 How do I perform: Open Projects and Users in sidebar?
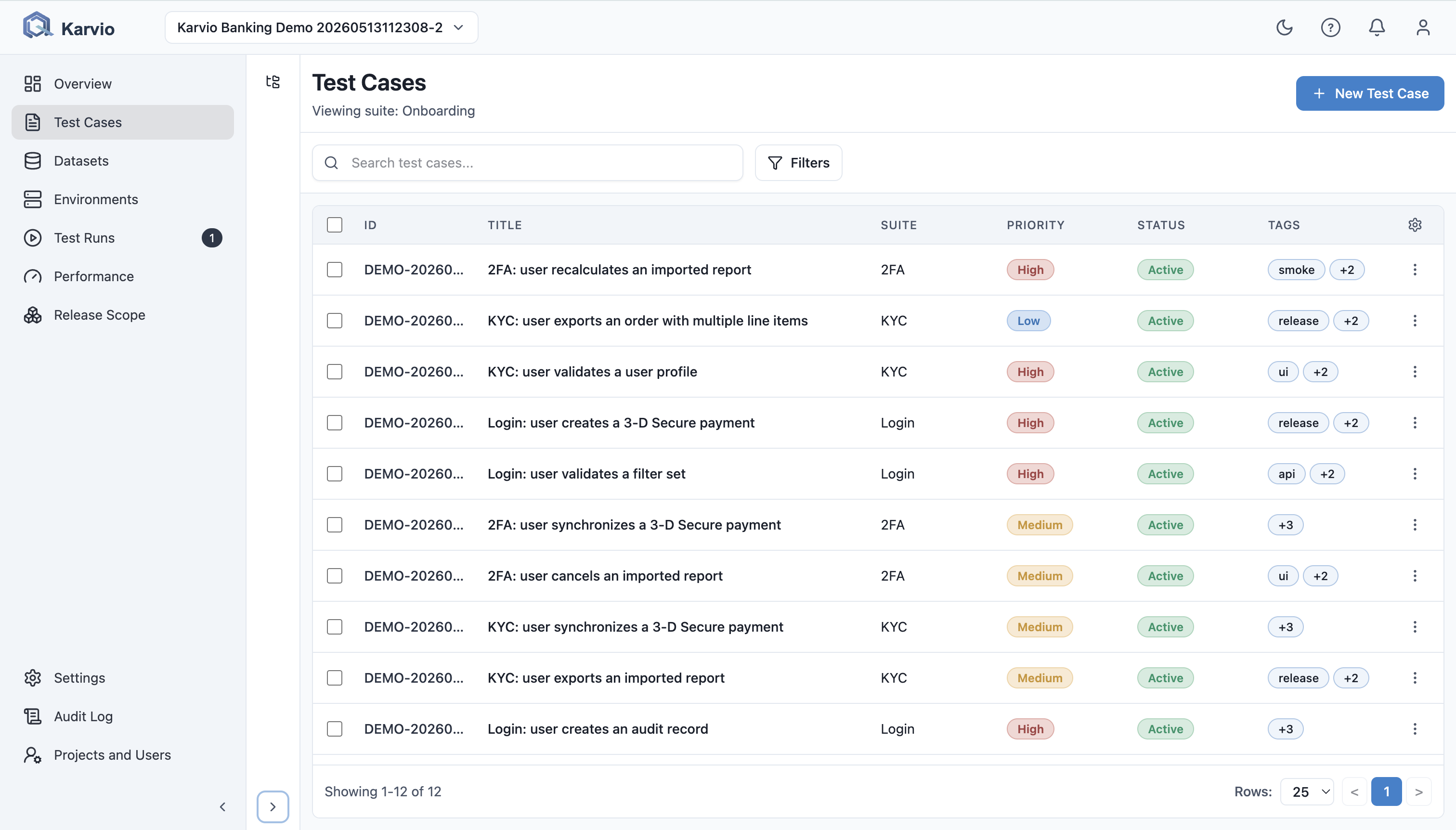tap(123, 755)
